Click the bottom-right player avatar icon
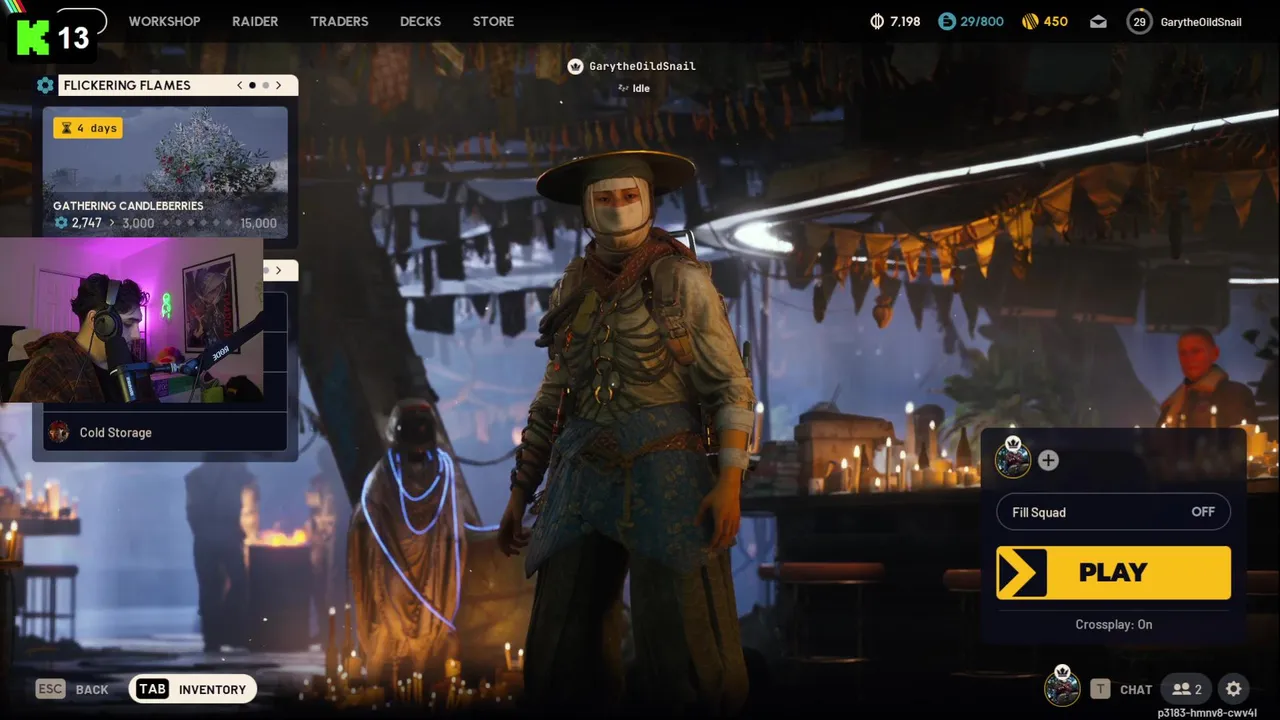The width and height of the screenshot is (1280, 720). (x=1062, y=687)
